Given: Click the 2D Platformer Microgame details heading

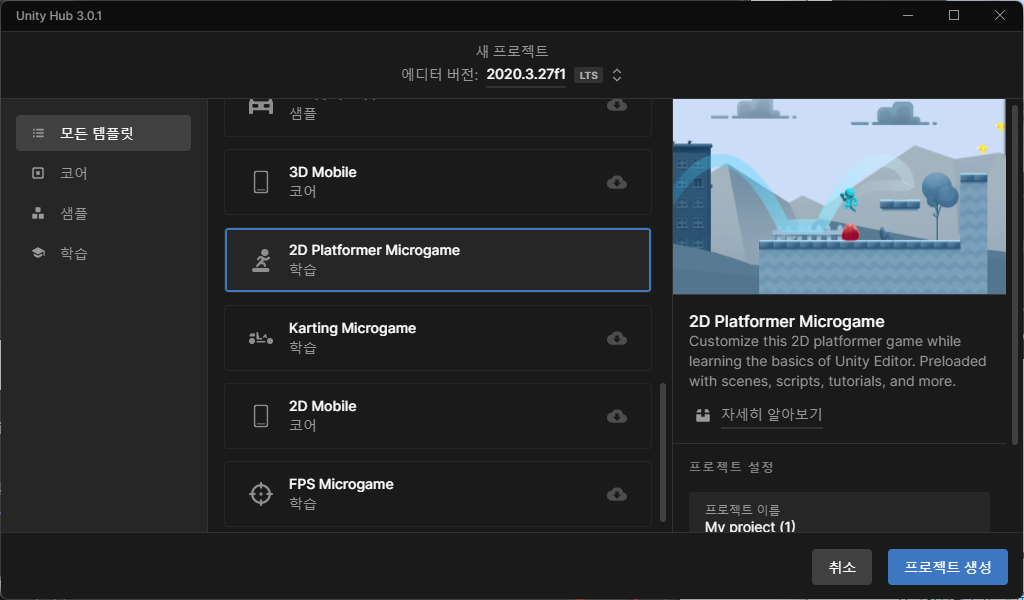Looking at the screenshot, I should [x=786, y=321].
